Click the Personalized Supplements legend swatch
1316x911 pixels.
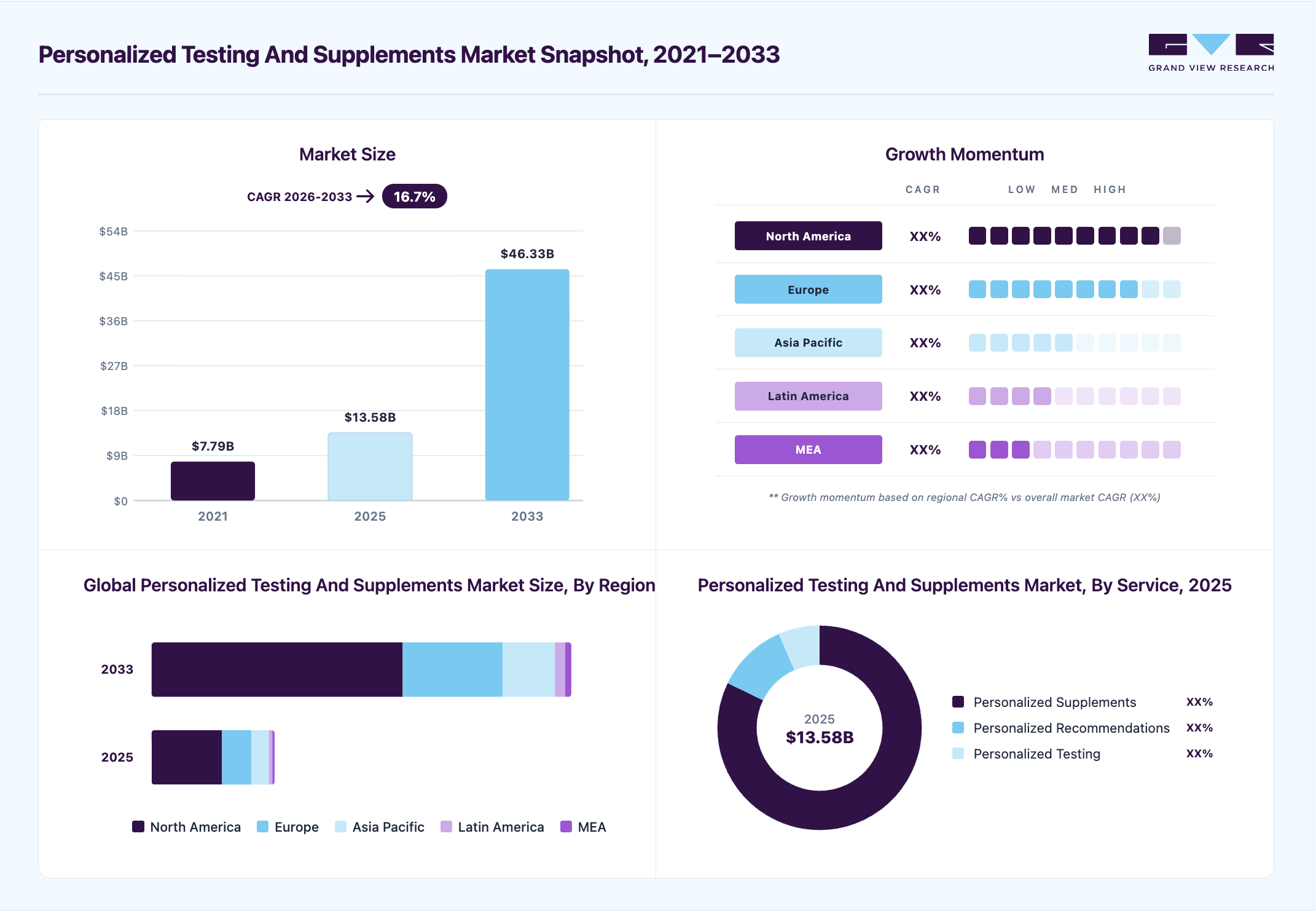click(958, 702)
